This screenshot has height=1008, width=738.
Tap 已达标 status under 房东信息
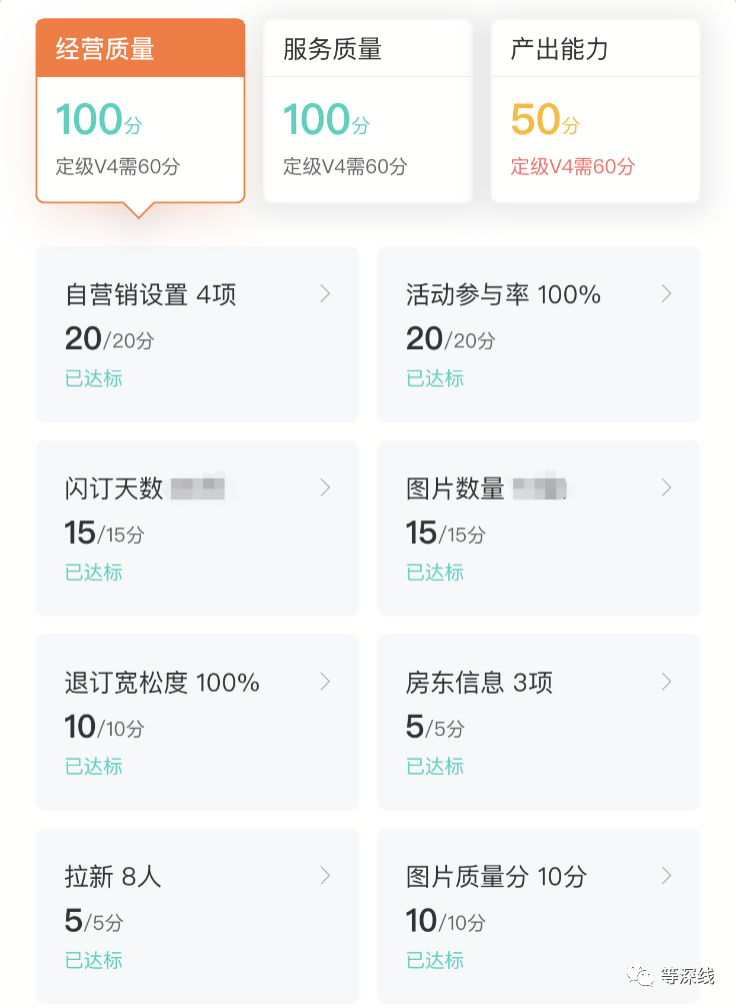pyautogui.click(x=435, y=766)
